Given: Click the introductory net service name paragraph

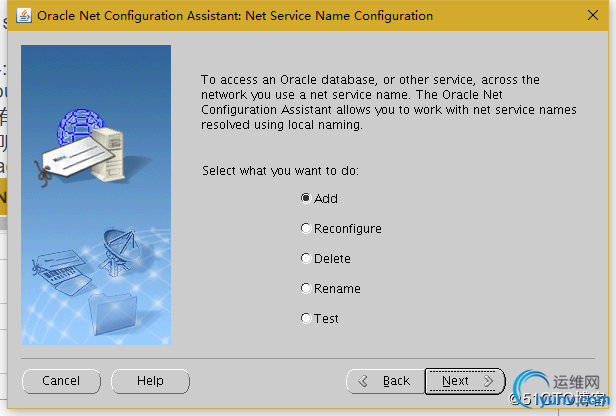Looking at the screenshot, I should (x=389, y=102).
